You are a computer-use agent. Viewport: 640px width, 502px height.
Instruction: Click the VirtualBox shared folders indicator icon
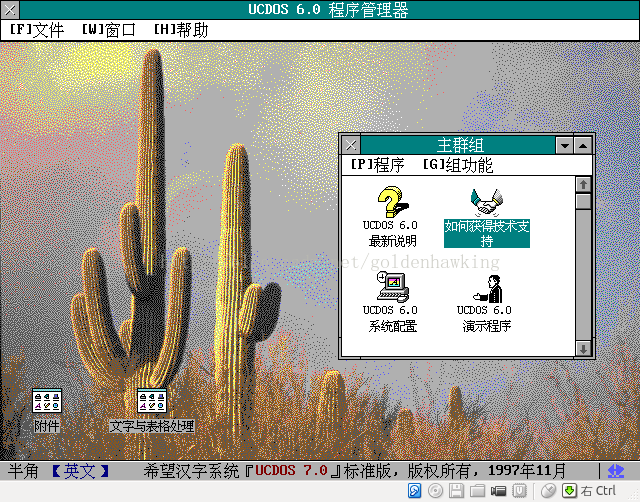coord(477,491)
